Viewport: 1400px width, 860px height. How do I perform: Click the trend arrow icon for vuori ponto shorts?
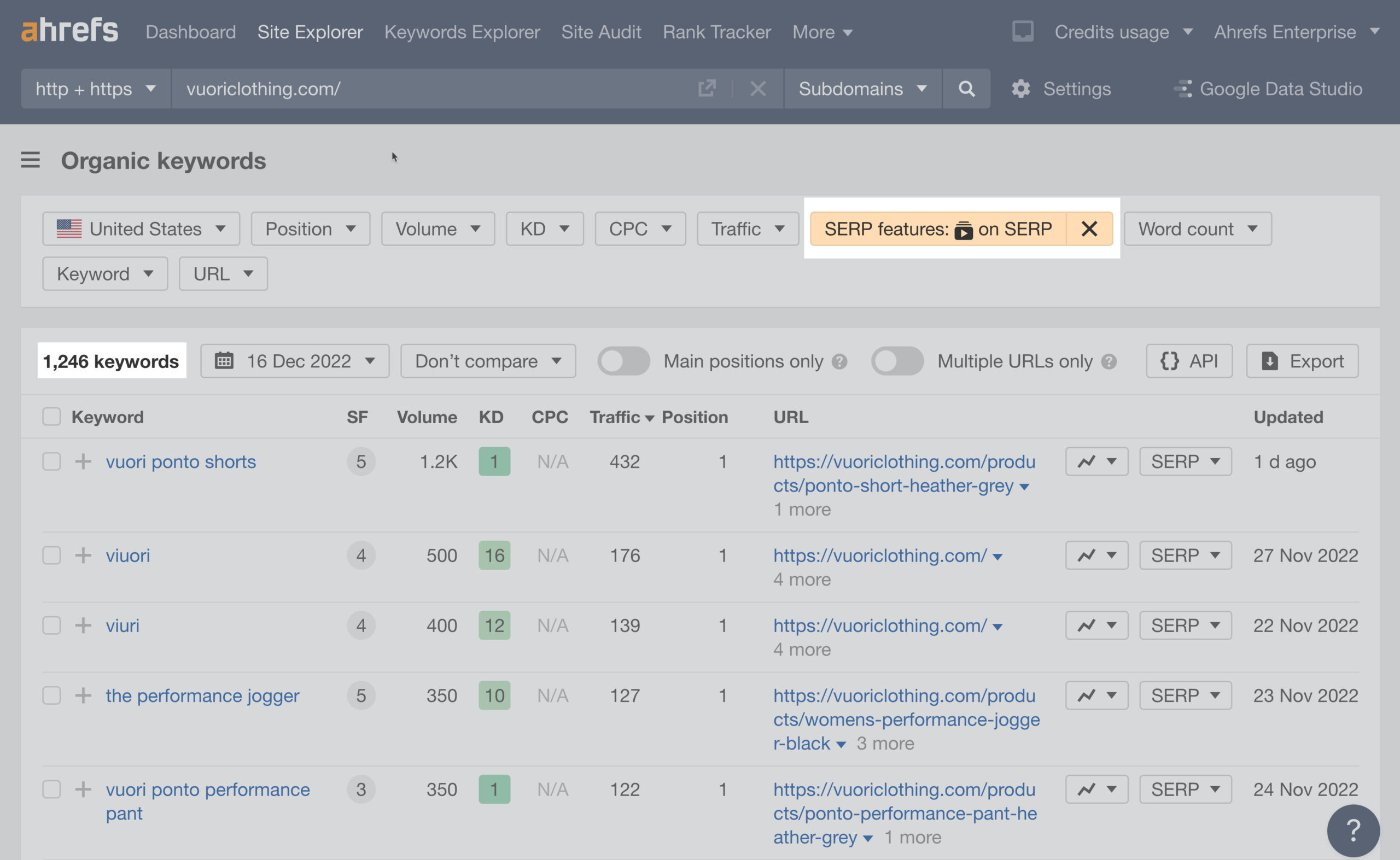pyautogui.click(x=1085, y=462)
